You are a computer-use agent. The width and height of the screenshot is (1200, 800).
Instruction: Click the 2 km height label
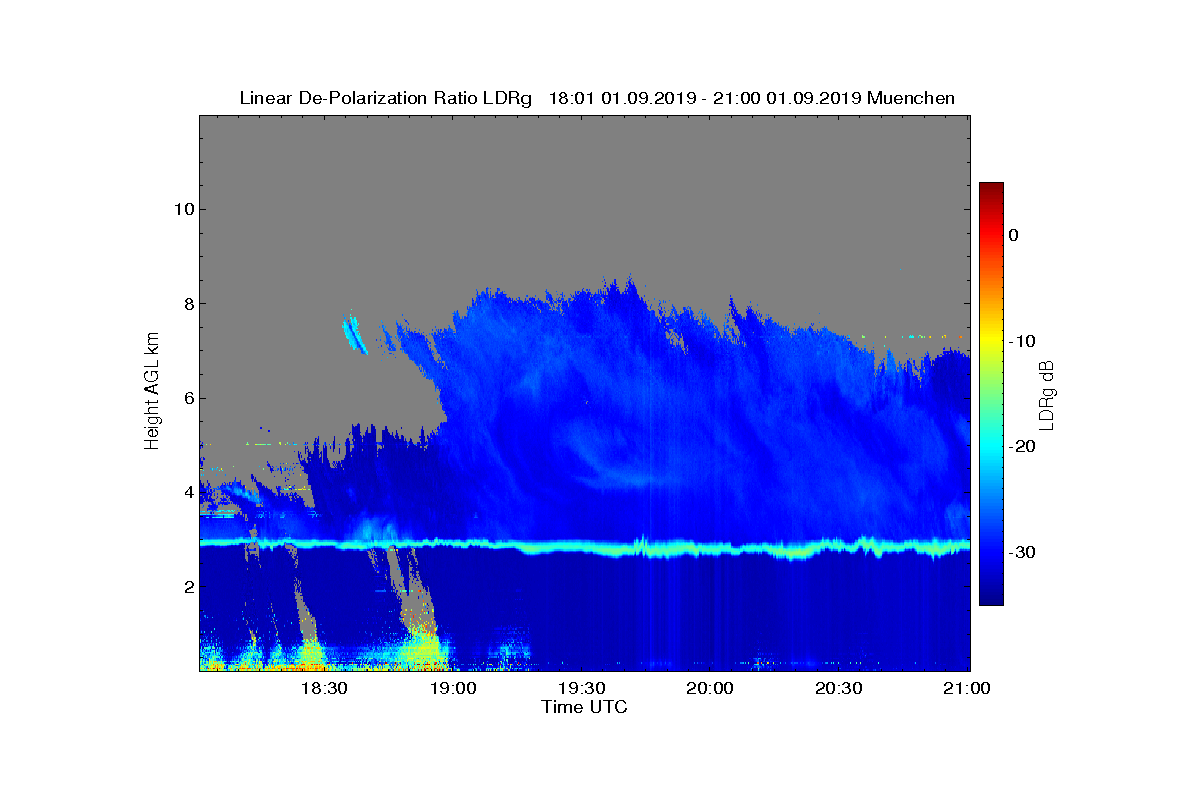point(187,587)
